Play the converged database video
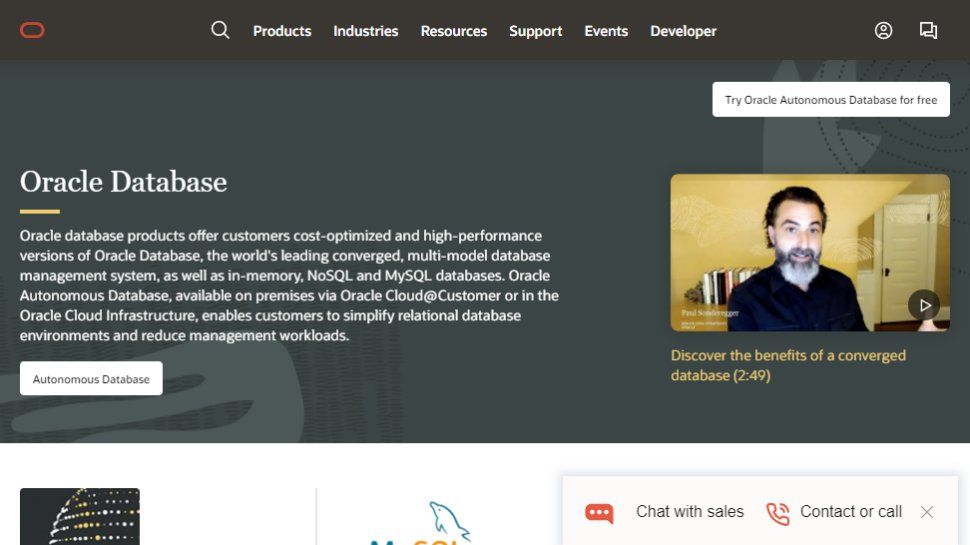Viewport: 970px width, 545px height. click(924, 305)
